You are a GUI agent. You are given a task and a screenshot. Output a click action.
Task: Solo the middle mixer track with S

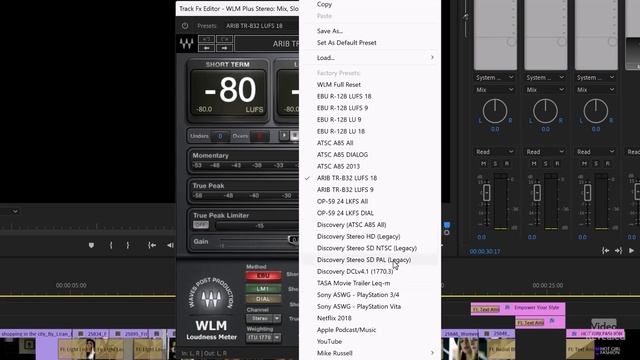tap(546, 163)
